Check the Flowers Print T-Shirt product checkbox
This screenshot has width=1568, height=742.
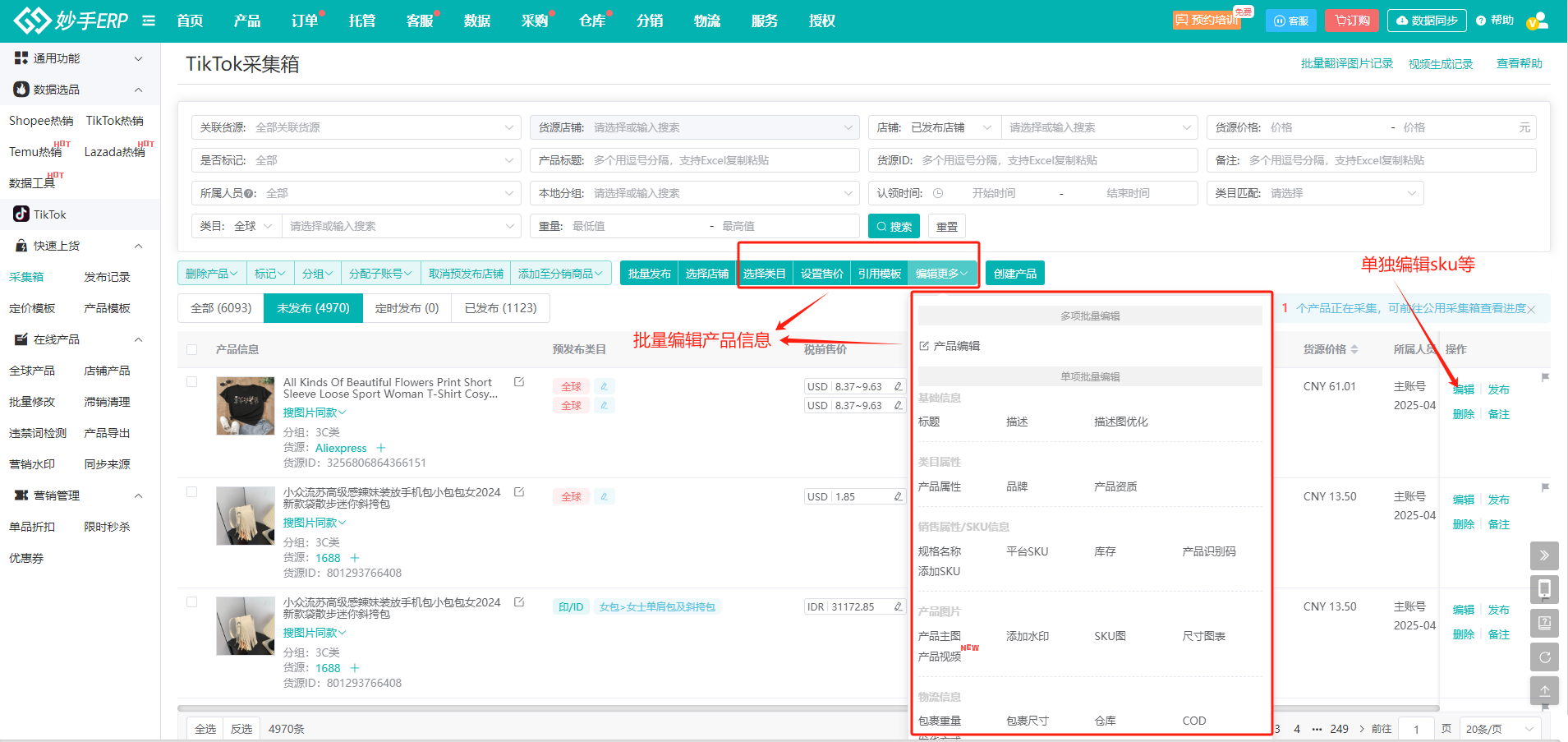tap(192, 382)
